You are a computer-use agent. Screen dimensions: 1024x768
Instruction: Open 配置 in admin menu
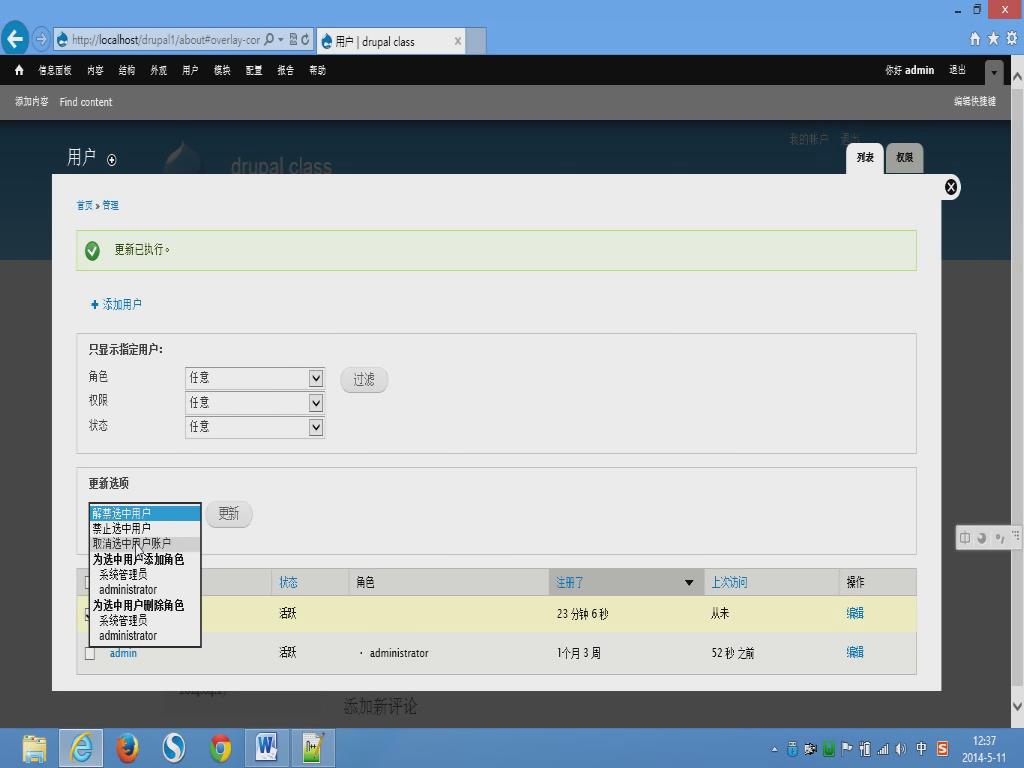(x=254, y=70)
